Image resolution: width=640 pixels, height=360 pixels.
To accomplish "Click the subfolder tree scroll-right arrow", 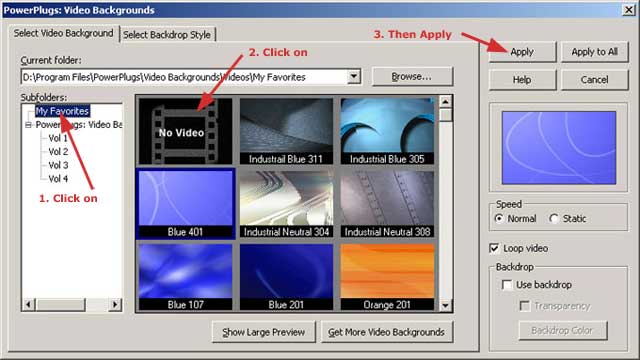I will pos(116,304).
